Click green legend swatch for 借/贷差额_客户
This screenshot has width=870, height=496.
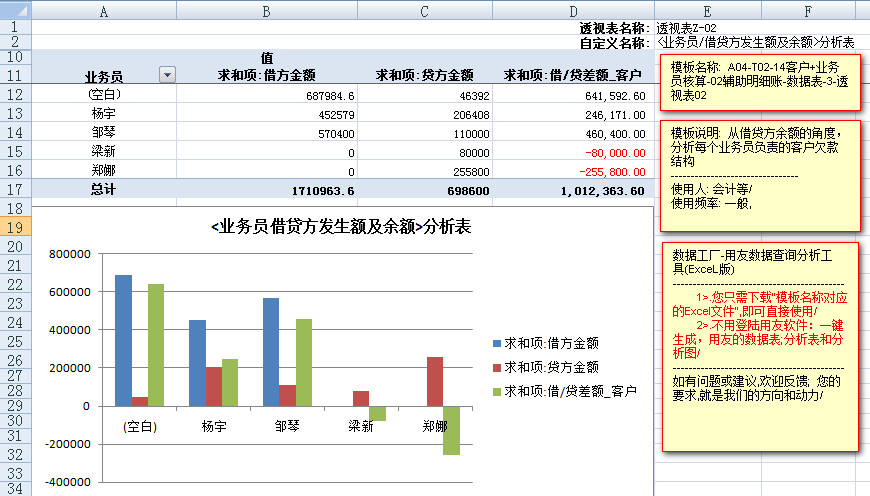pos(495,391)
